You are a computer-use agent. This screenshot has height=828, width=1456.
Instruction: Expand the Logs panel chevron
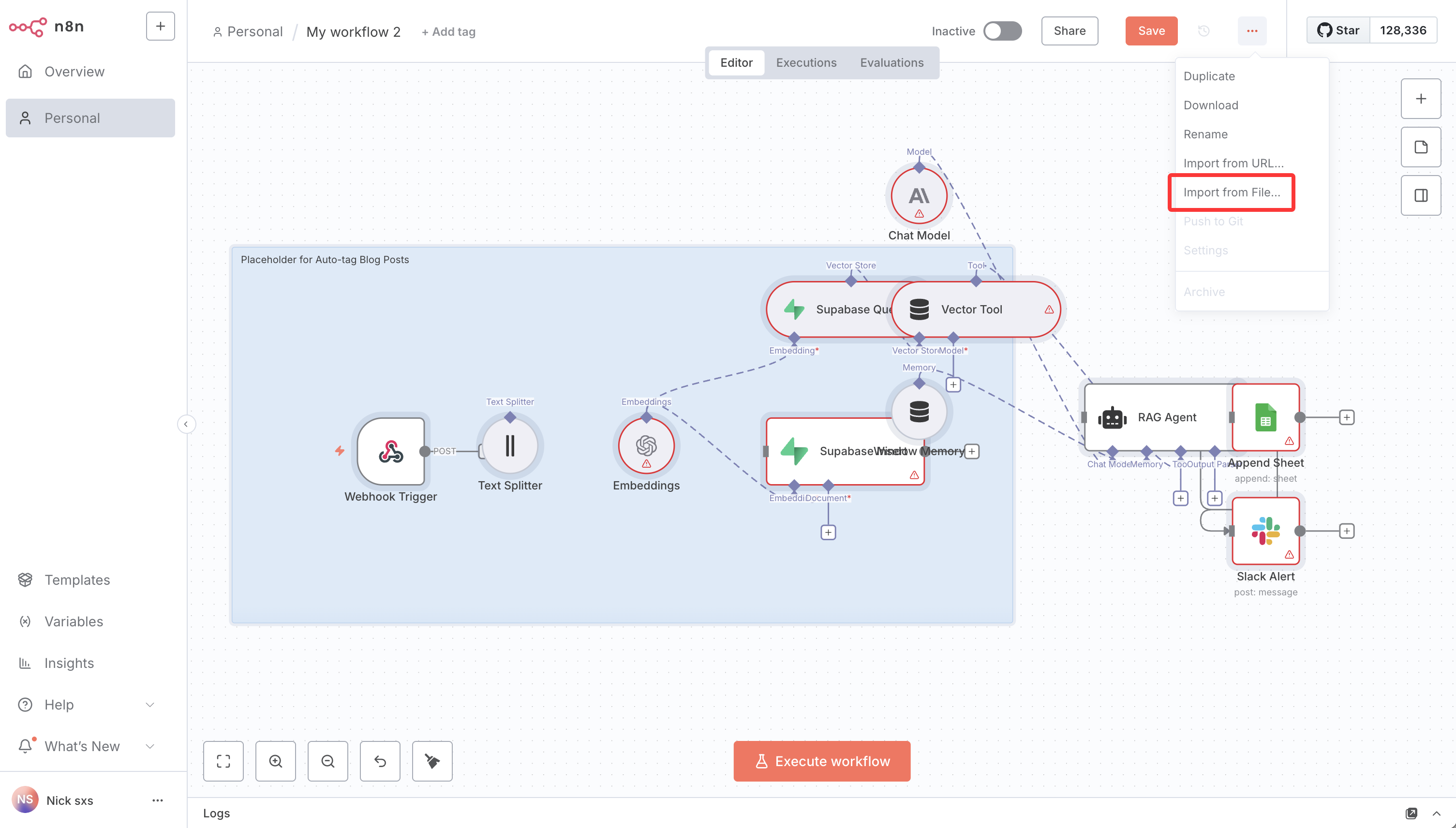tap(1436, 813)
